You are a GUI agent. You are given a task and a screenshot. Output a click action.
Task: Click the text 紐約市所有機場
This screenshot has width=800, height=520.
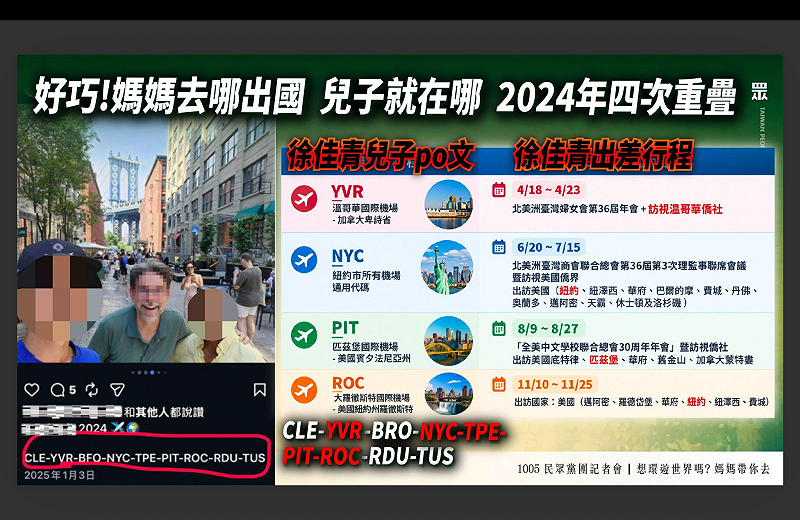(366, 276)
